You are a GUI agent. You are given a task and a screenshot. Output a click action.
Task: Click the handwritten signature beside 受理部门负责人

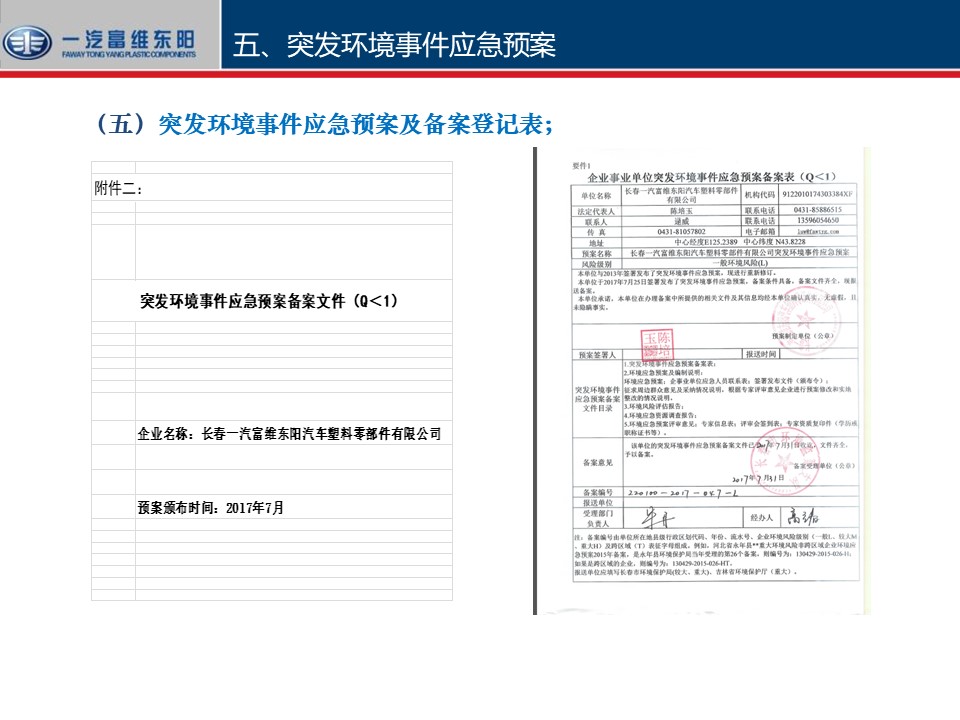pos(658,519)
